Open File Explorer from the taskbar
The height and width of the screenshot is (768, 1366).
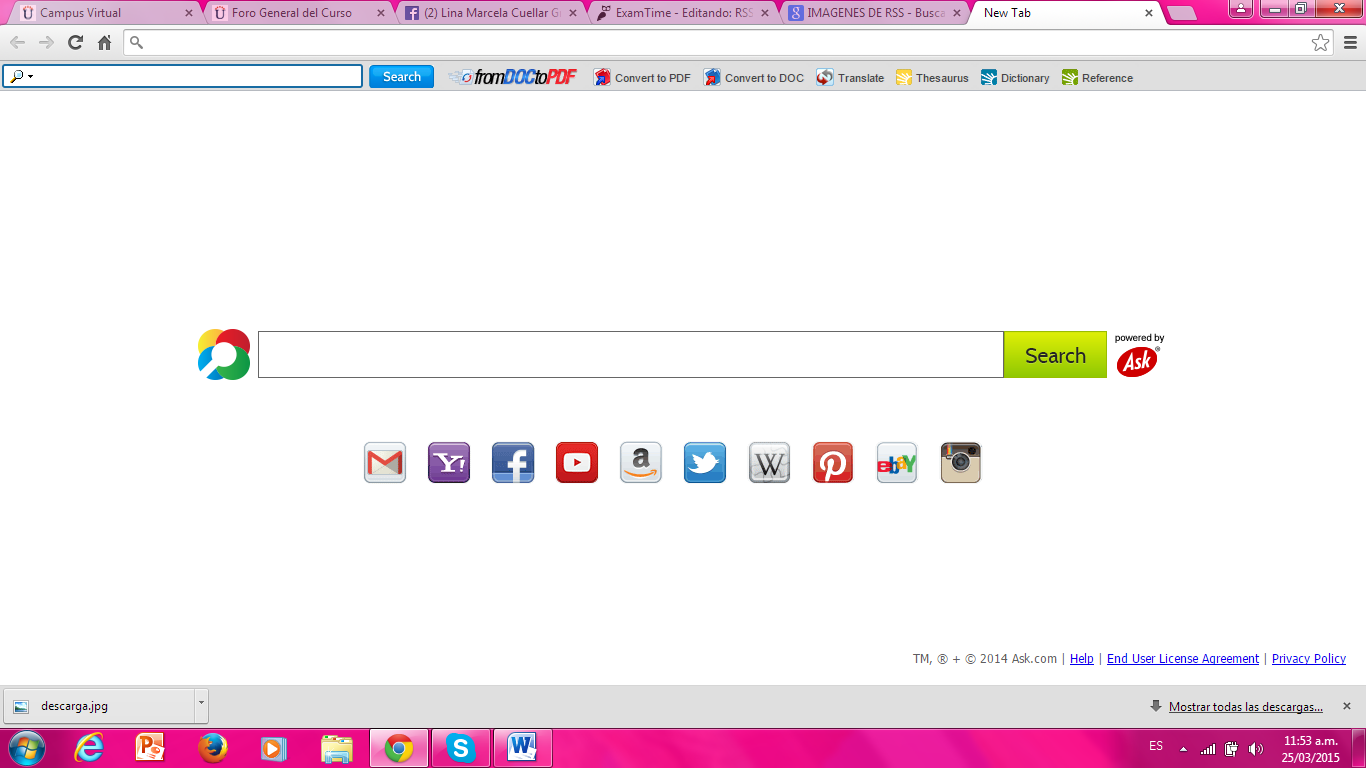pyautogui.click(x=337, y=748)
